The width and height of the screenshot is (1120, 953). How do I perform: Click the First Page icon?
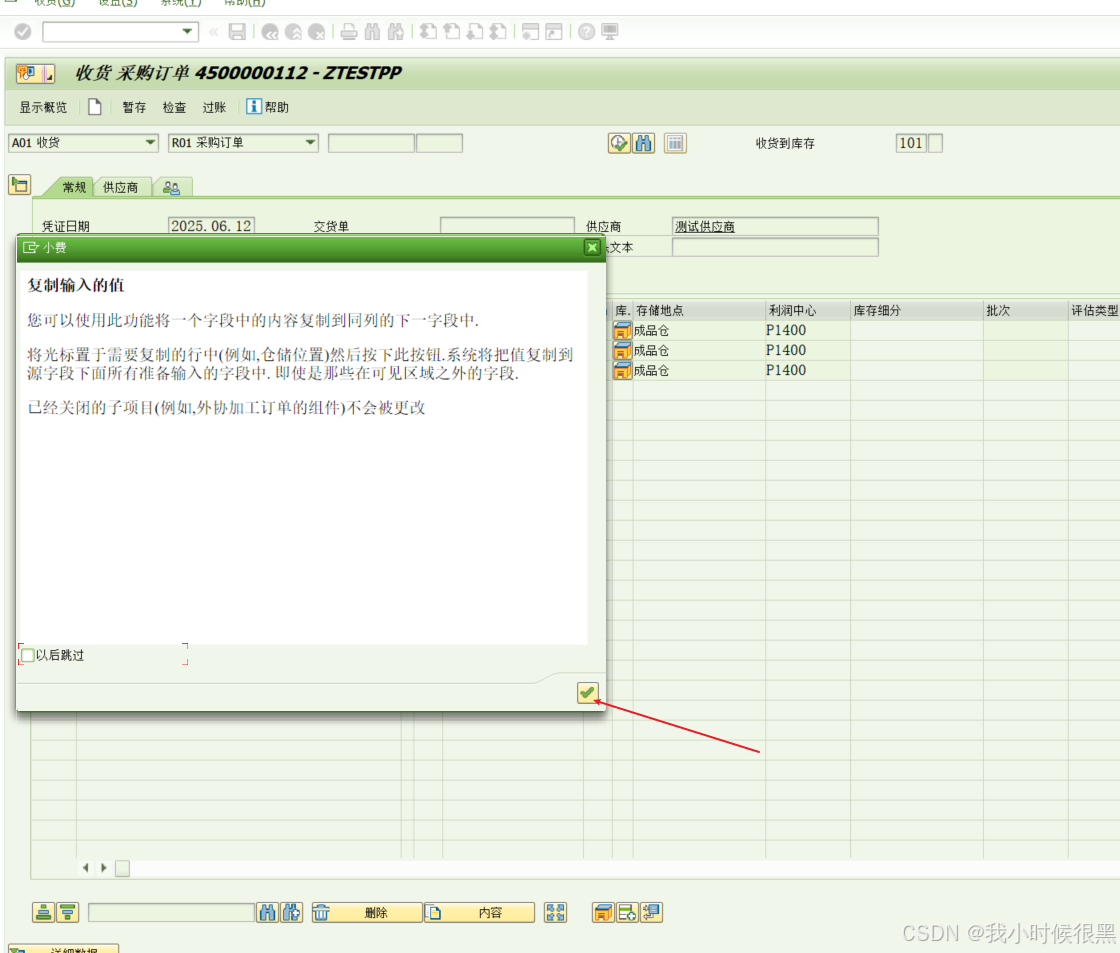pos(428,31)
